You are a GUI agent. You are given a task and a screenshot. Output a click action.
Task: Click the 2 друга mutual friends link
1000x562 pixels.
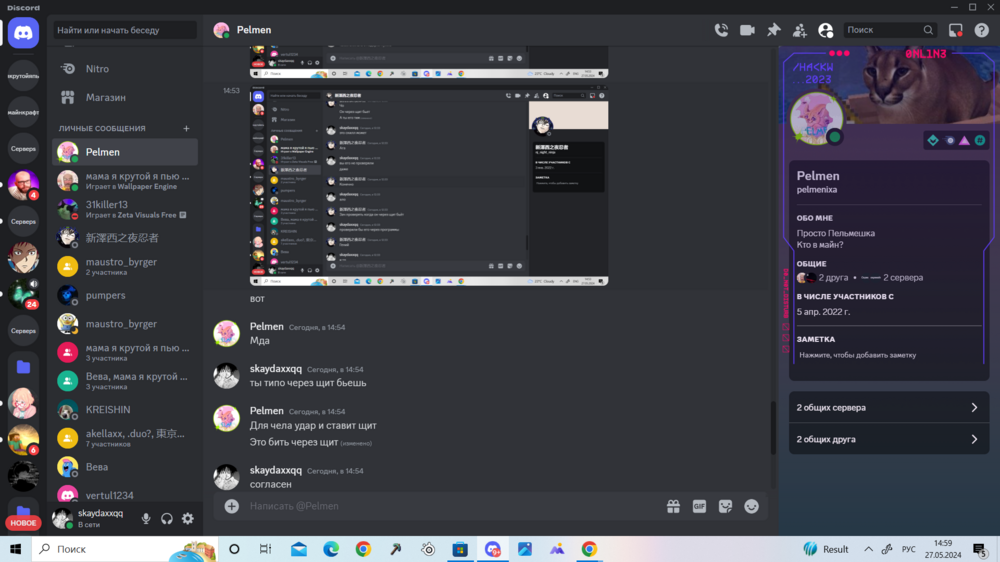click(833, 277)
